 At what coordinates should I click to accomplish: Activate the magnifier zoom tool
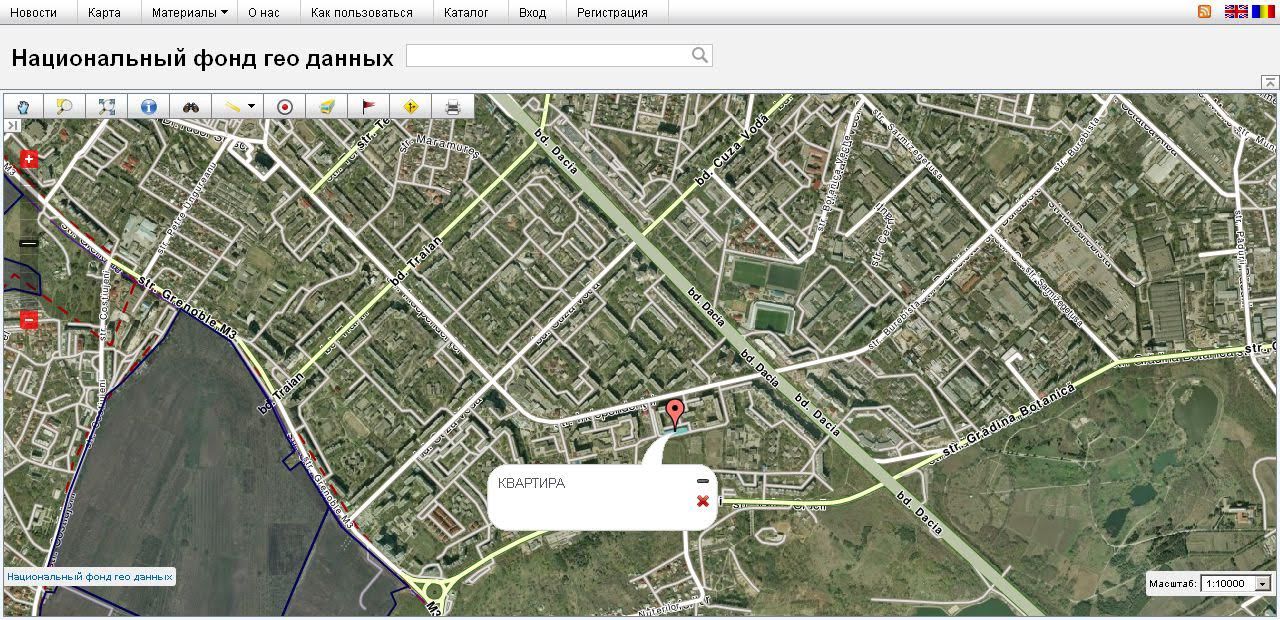pos(65,106)
